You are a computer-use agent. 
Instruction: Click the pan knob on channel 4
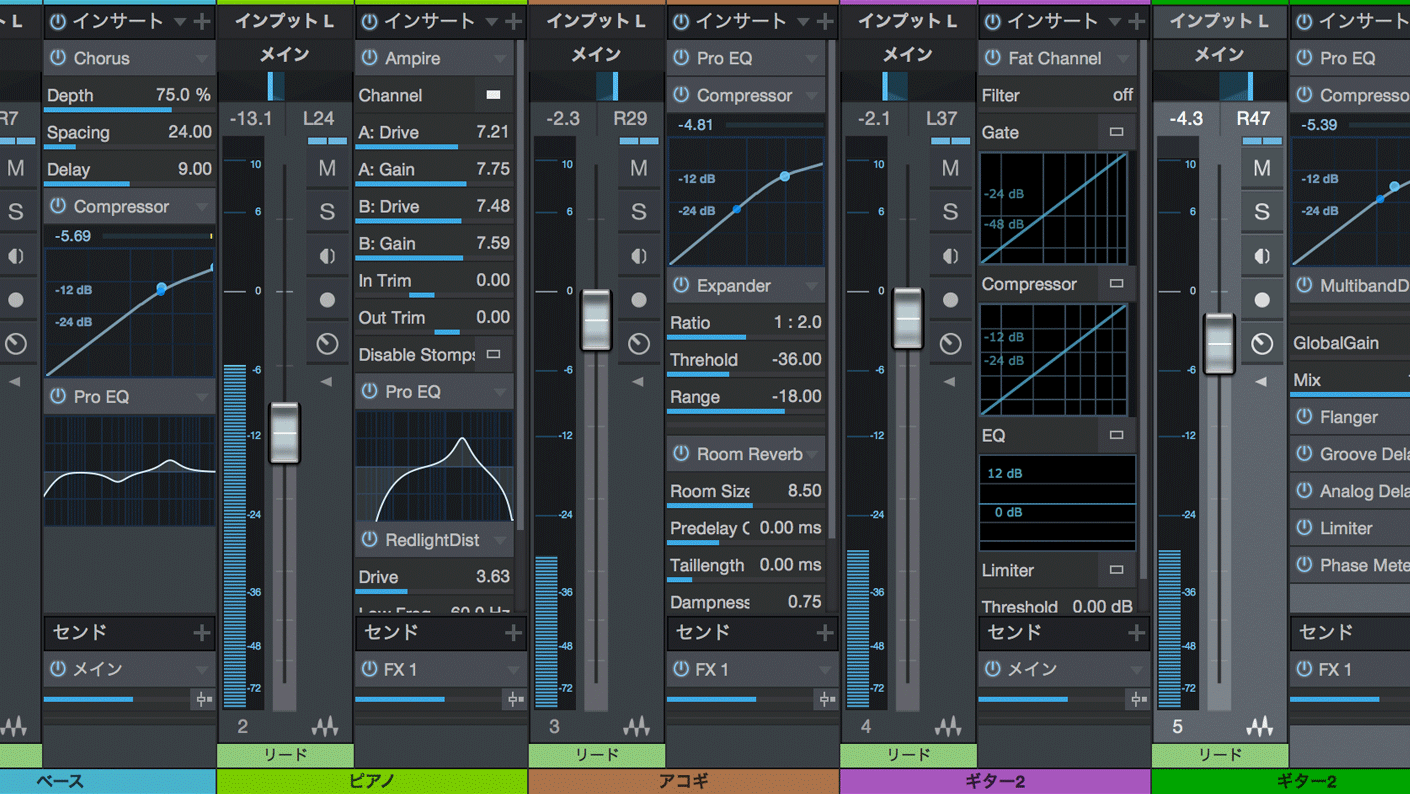[x=950, y=344]
